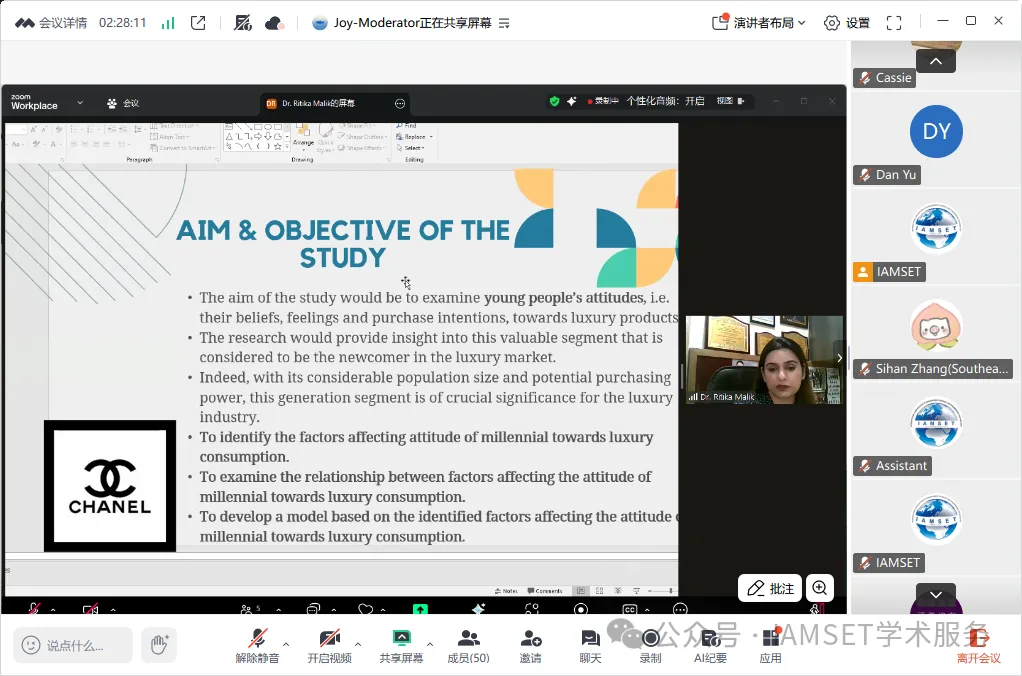Screen dimensions: 1022x676
Task: Click Arrange in PowerPoint Drawing group
Action: point(303,135)
